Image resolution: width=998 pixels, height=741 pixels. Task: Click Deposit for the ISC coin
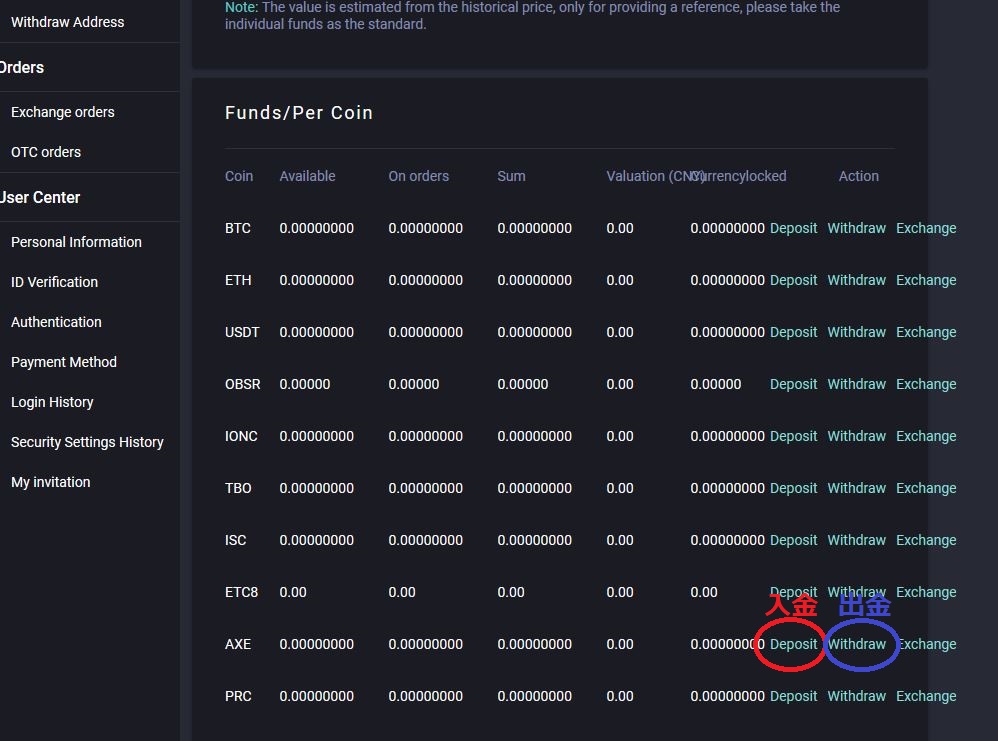pyautogui.click(x=793, y=540)
